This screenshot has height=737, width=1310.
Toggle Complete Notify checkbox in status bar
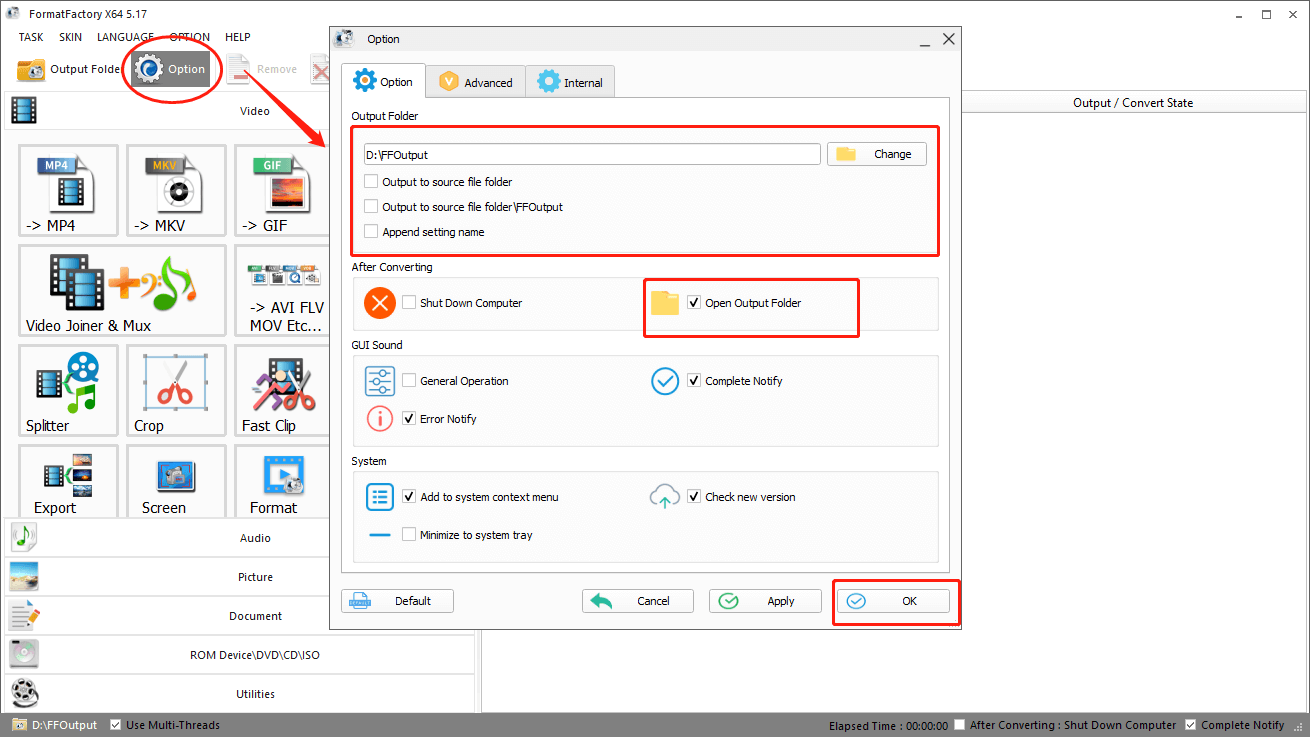1190,725
